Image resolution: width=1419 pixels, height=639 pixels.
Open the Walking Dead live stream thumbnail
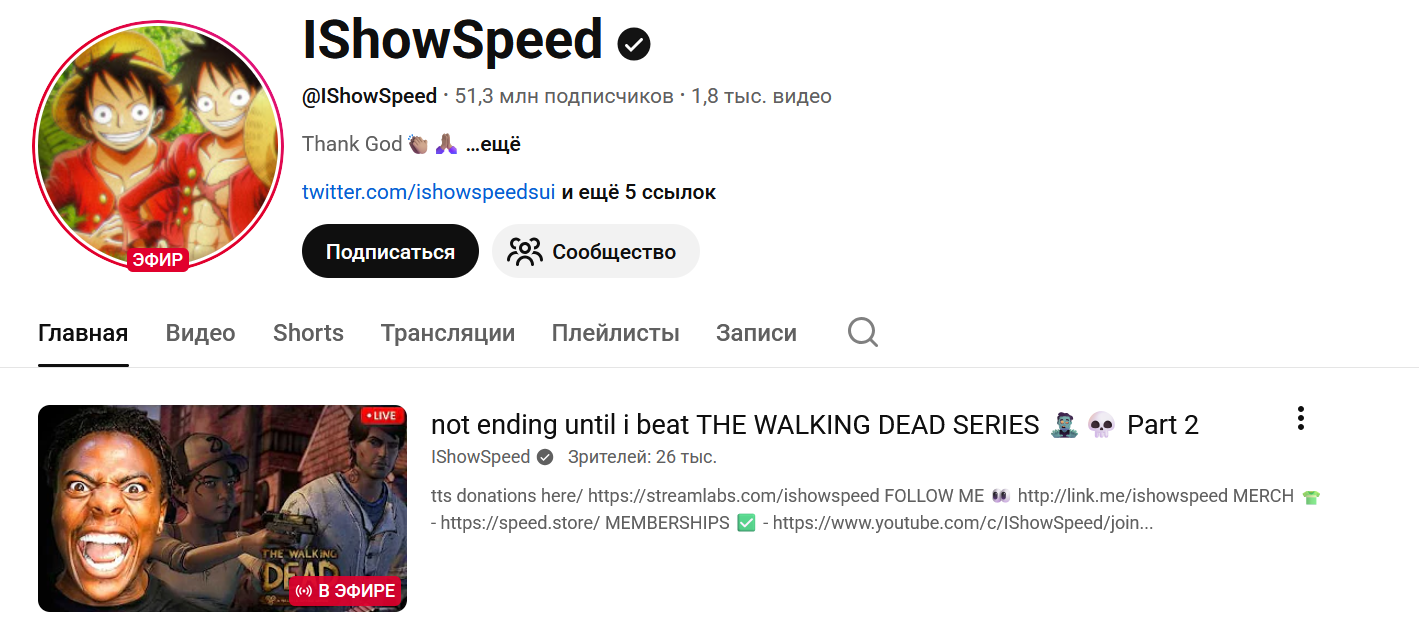pos(222,508)
